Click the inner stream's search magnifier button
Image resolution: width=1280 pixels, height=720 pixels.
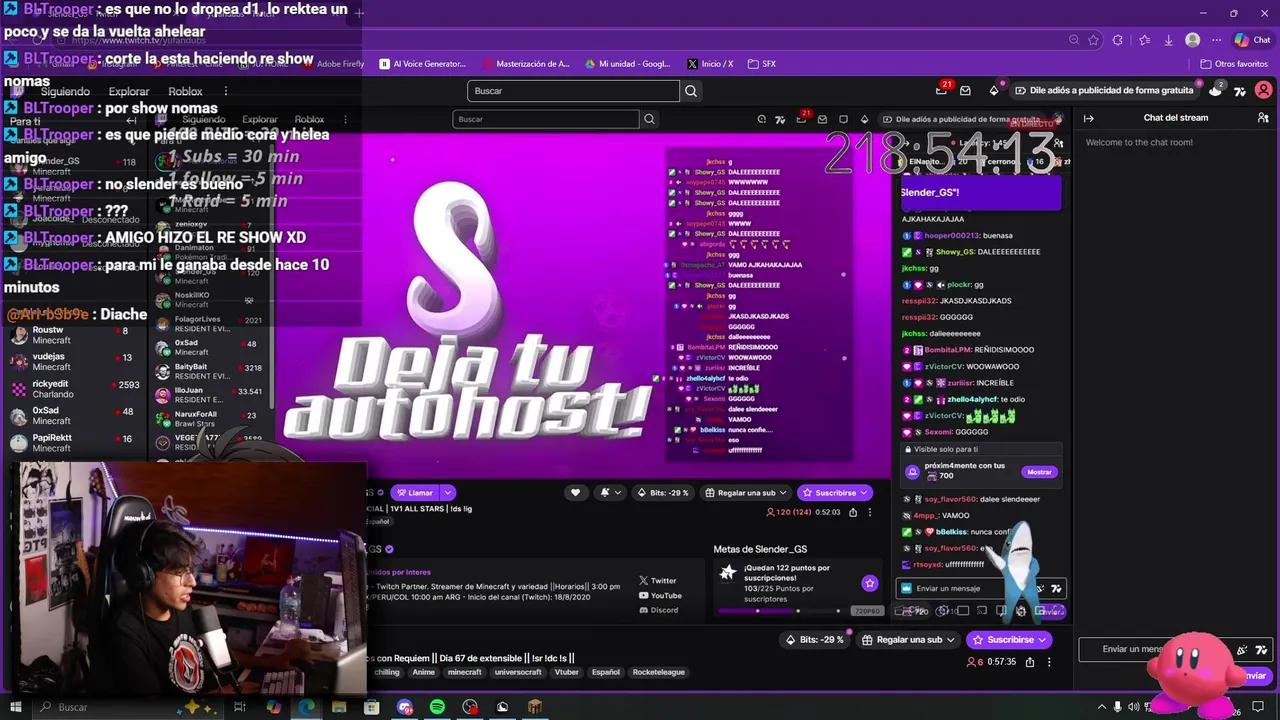coord(649,119)
